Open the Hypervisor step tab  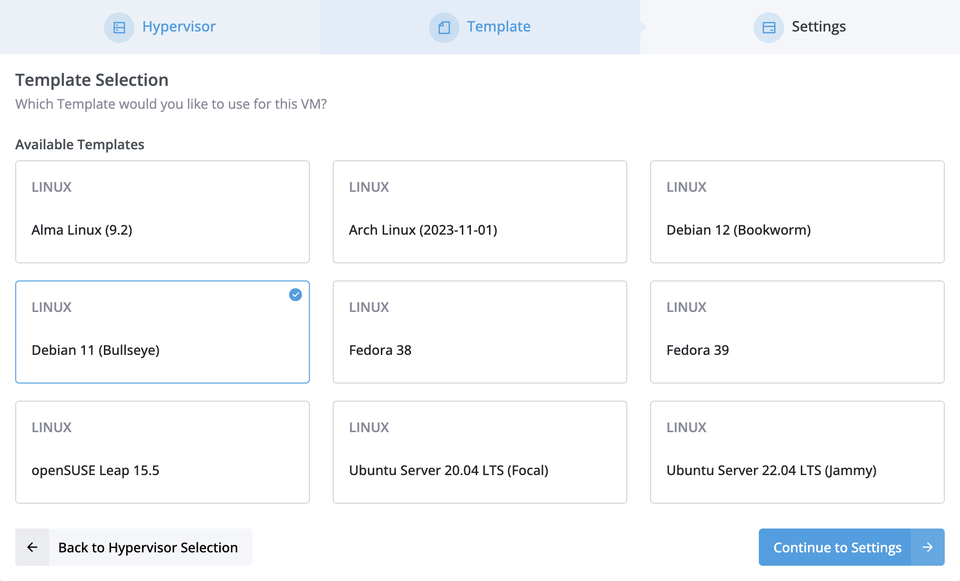pyautogui.click(x=160, y=27)
